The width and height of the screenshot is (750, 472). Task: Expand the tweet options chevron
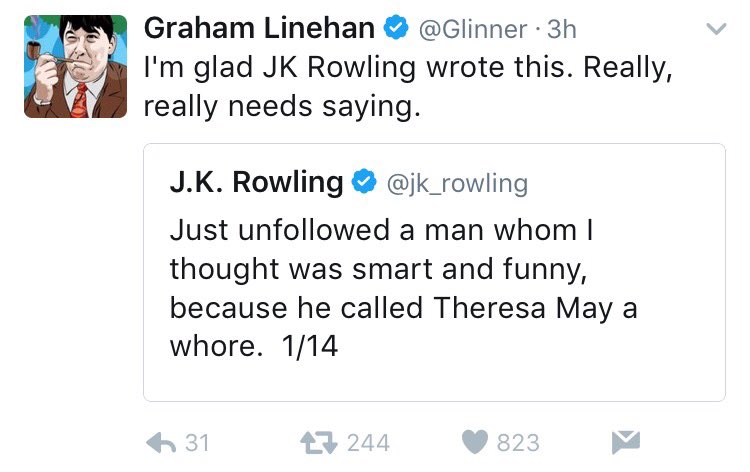pos(717,29)
